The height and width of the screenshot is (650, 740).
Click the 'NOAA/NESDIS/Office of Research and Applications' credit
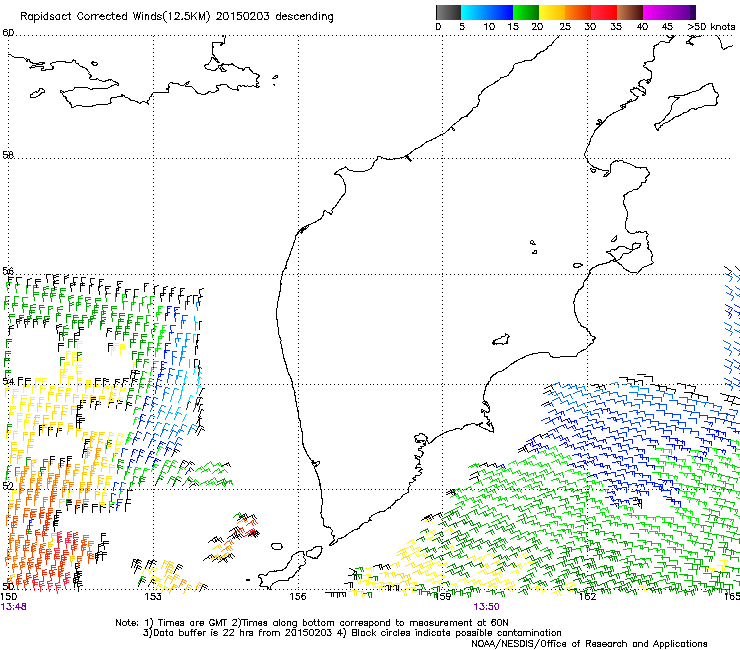589,644
